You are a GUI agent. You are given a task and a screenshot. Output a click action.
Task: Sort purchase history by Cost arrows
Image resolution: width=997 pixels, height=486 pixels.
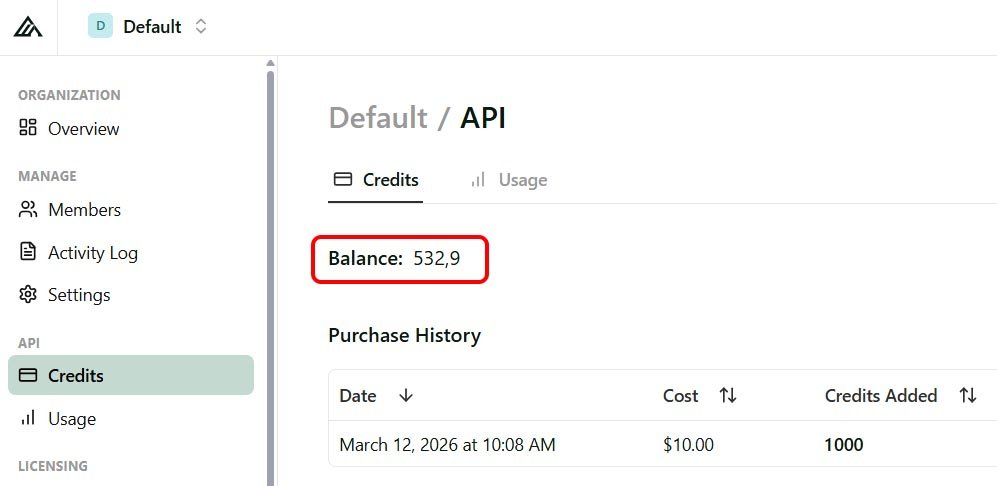(728, 396)
